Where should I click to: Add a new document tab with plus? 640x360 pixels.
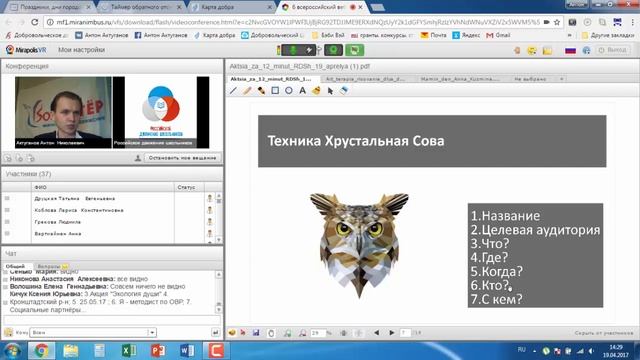pyautogui.click(x=562, y=79)
